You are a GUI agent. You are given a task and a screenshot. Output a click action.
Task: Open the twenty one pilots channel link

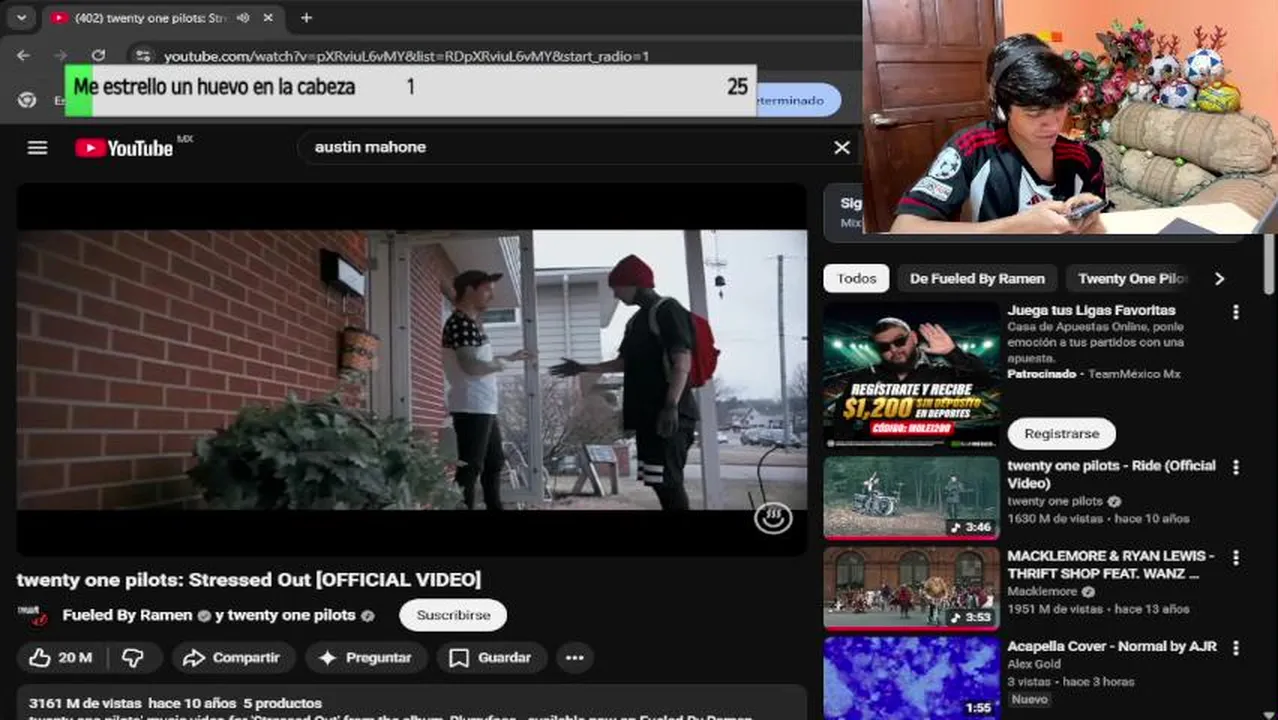coord(292,615)
